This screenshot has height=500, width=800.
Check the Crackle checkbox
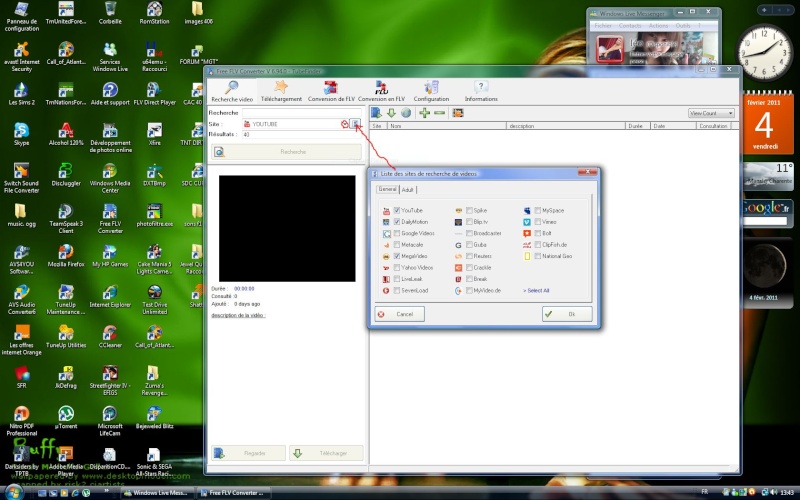coord(469,267)
